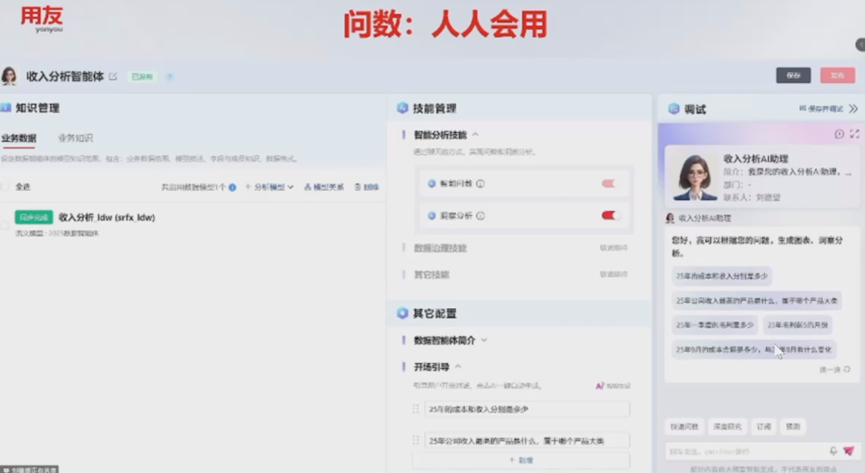Open the 分析模型 dropdown
The width and height of the screenshot is (865, 473).
(x=269, y=187)
